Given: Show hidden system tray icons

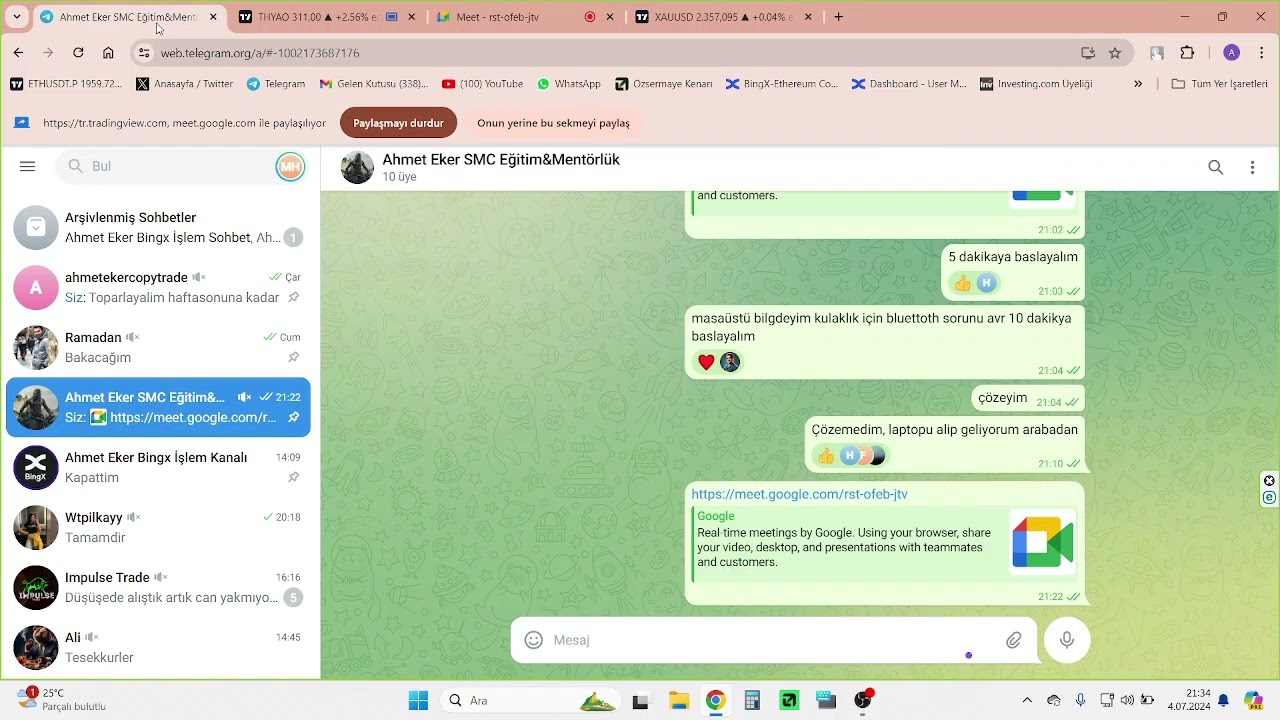Looking at the screenshot, I should pos(1026,700).
